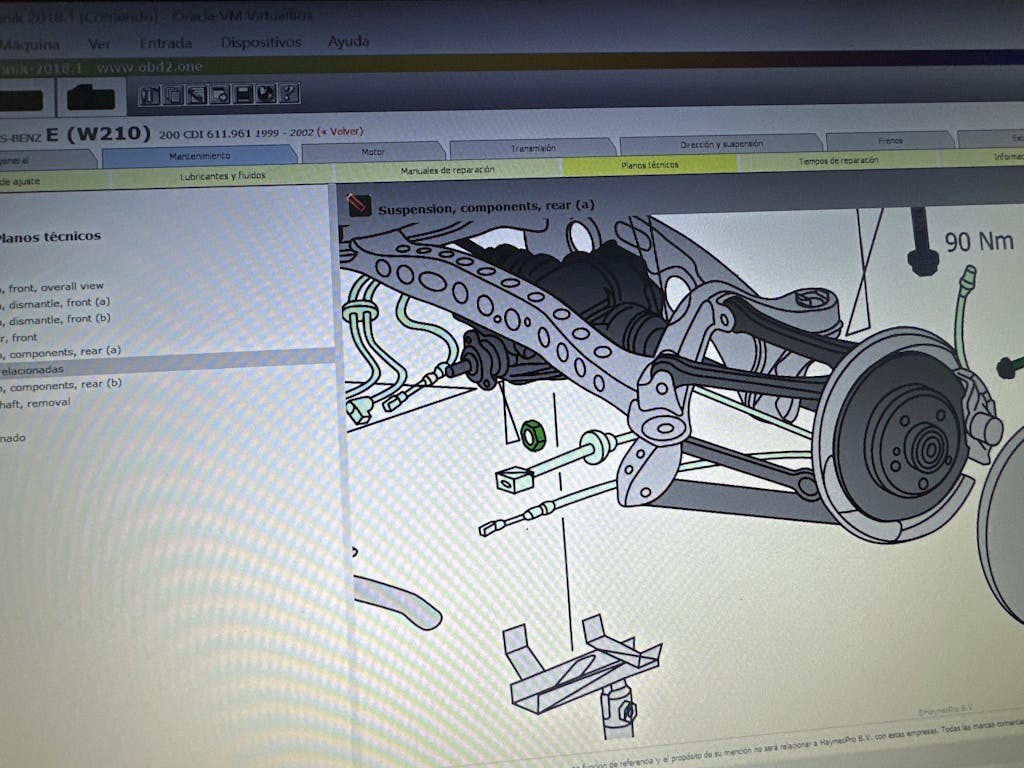Click the question mark help toolbar icon
Image resolution: width=1024 pixels, height=768 pixels.
click(x=289, y=94)
